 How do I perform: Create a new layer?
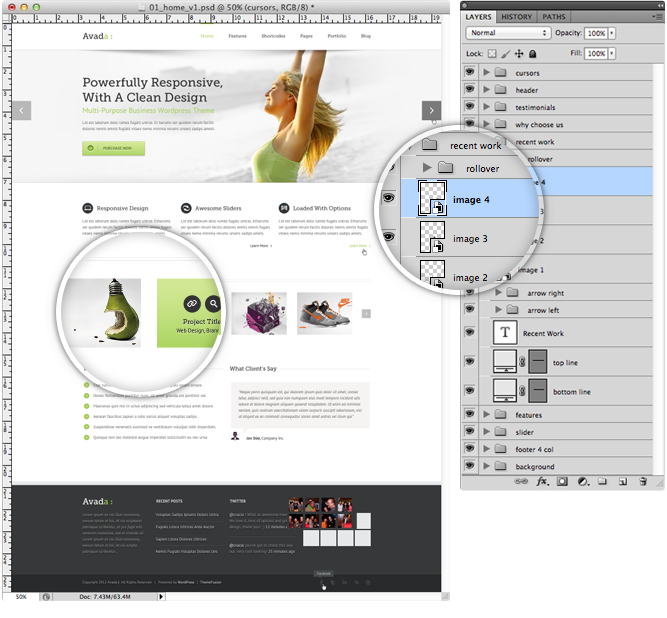(x=621, y=482)
